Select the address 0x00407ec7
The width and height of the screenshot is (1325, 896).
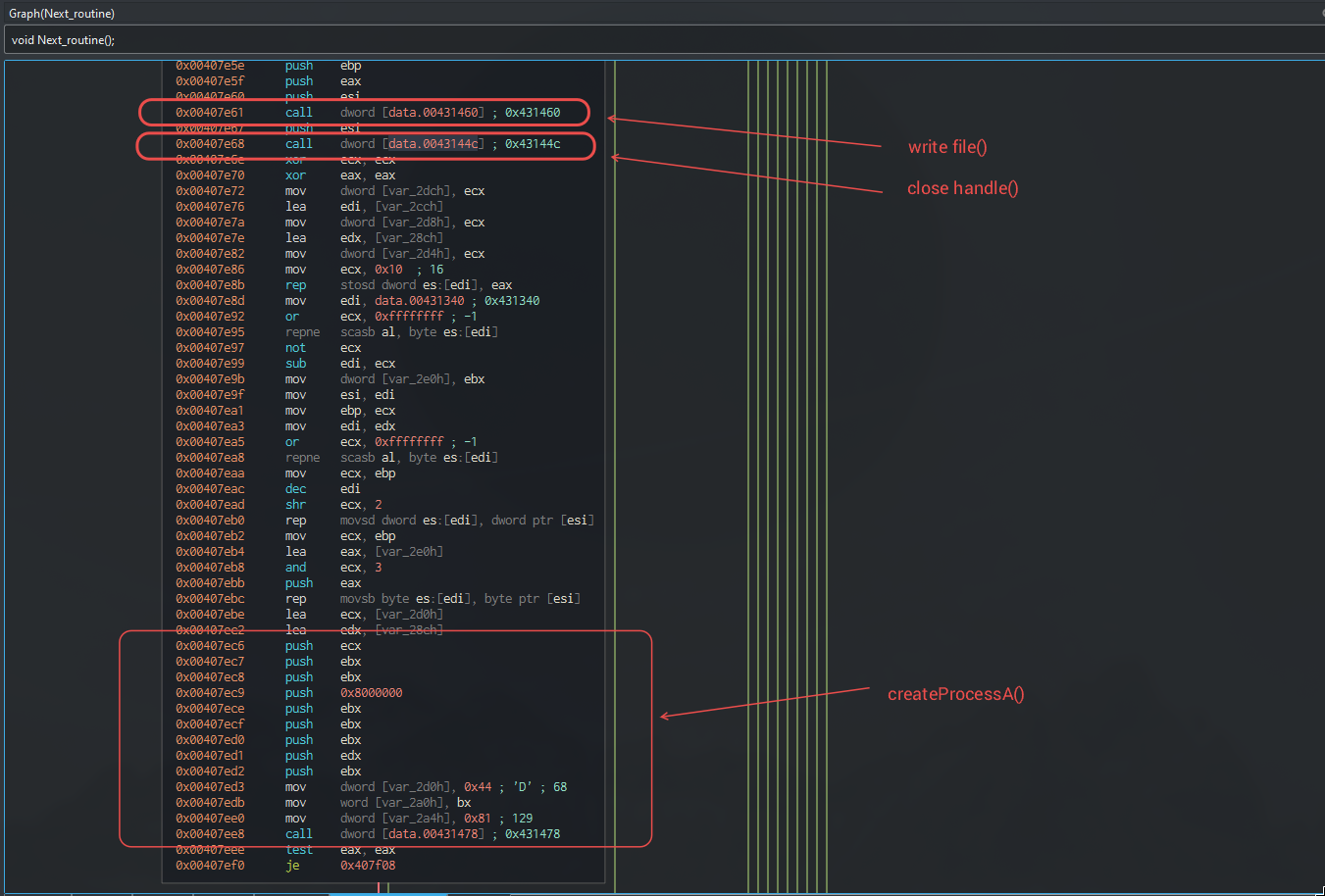[x=210, y=662]
